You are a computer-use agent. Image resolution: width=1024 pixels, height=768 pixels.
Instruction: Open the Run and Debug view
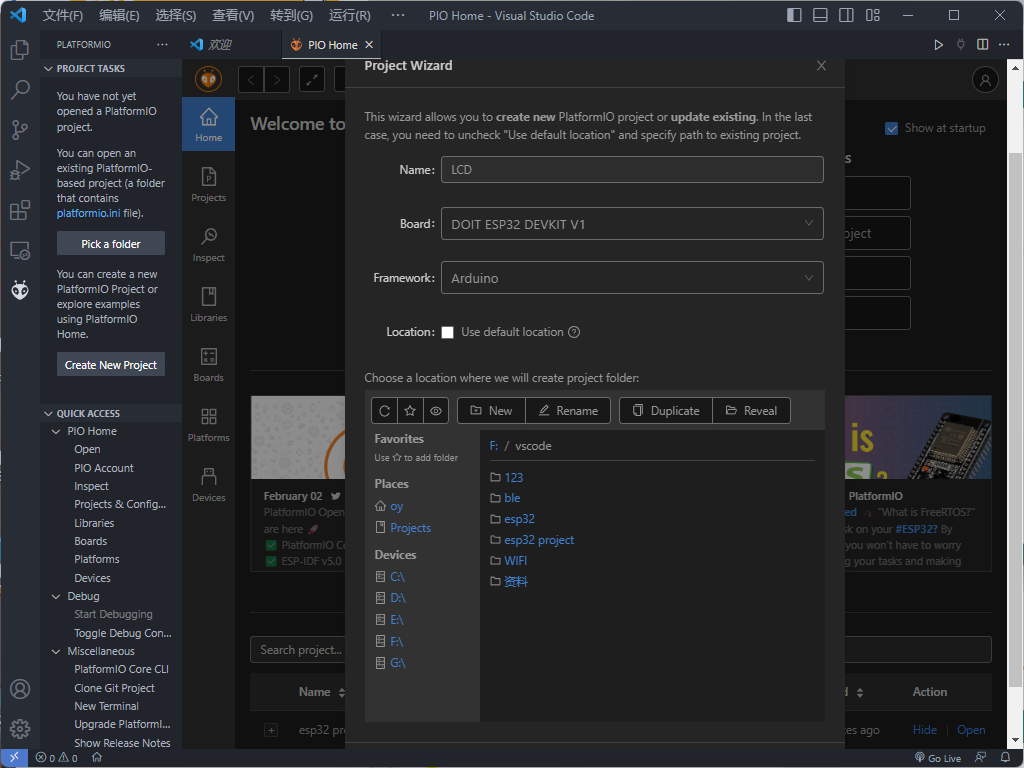(20, 170)
